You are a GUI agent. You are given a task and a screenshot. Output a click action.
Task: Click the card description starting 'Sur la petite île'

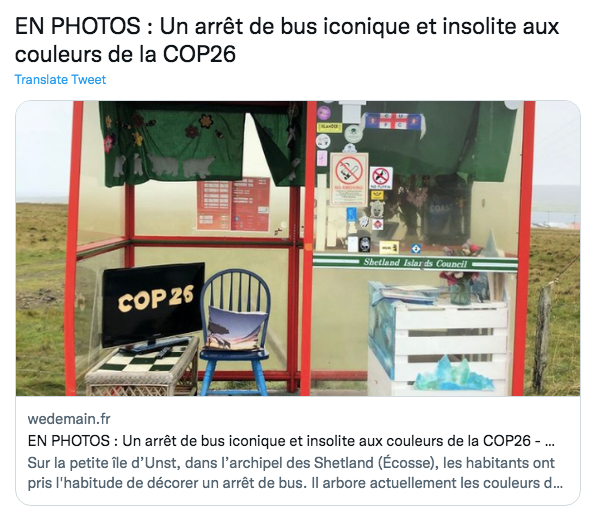295,473
